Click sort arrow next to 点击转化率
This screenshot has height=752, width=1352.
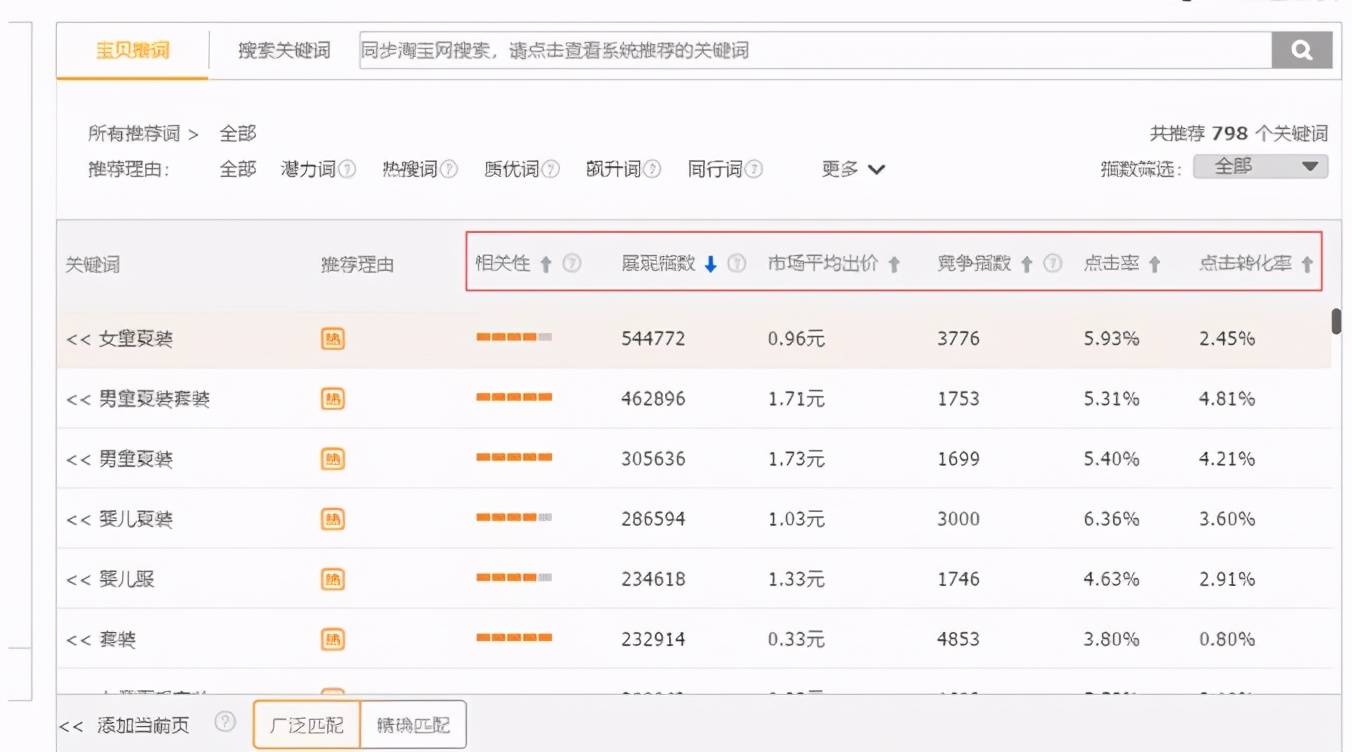tap(1306, 264)
